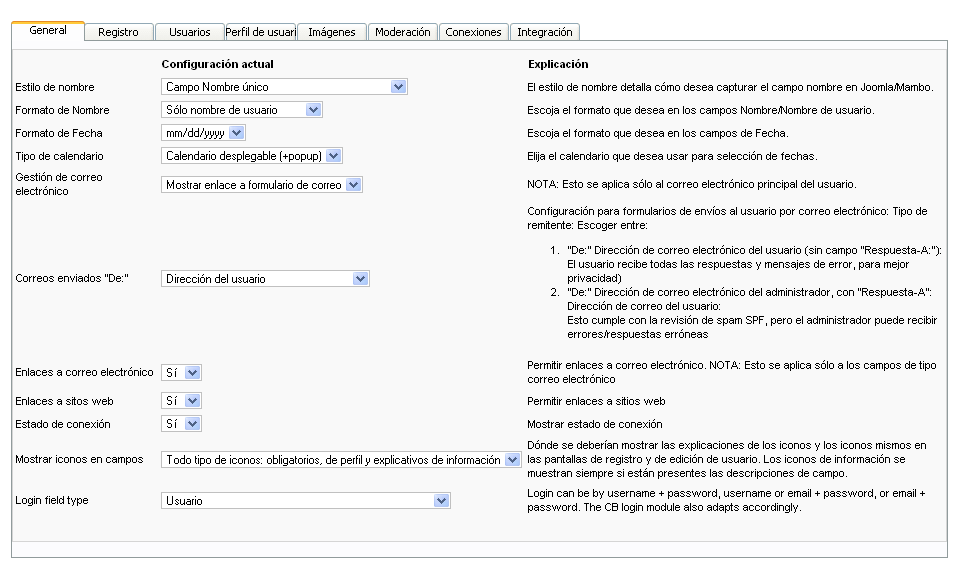Expand Formato de Nombre dropdown
This screenshot has height=565, width=959.
pyautogui.click(x=242, y=110)
